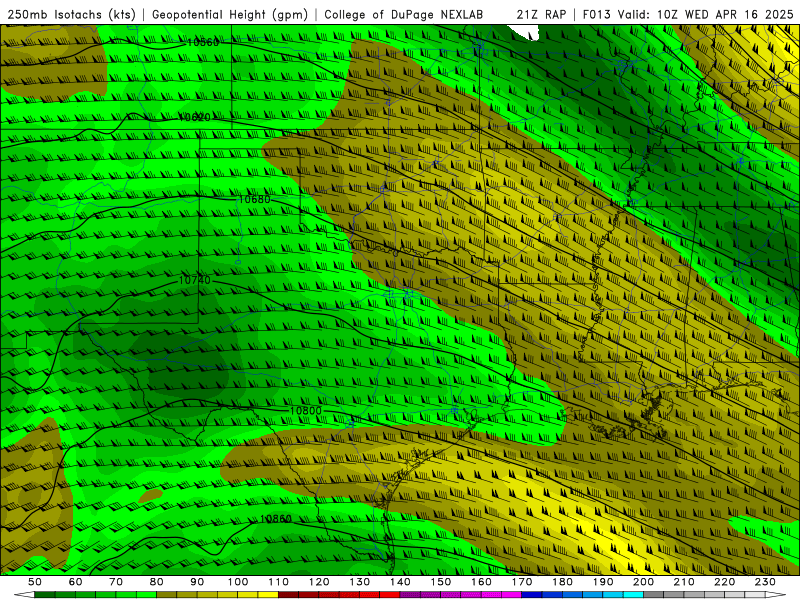This screenshot has height=600, width=800.
Task: Click the dark gray swatch right of 200
Action: click(x=654, y=594)
